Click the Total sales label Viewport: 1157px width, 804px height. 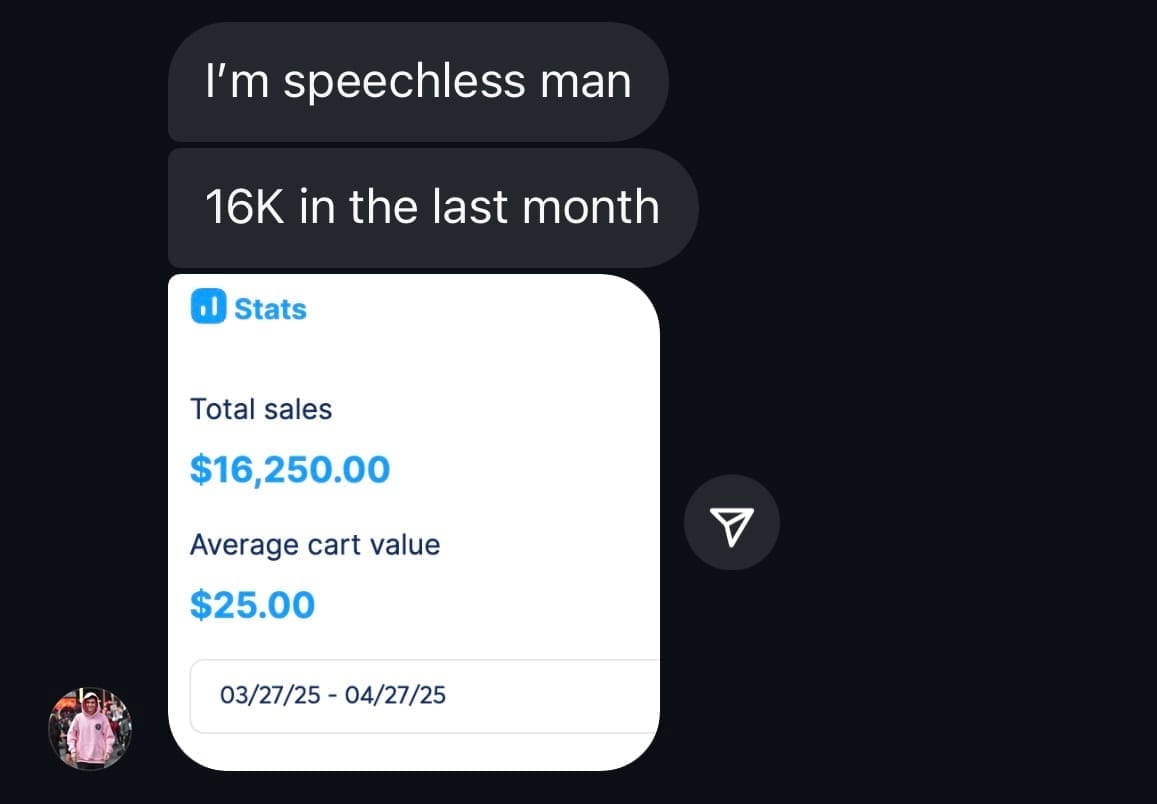point(261,409)
